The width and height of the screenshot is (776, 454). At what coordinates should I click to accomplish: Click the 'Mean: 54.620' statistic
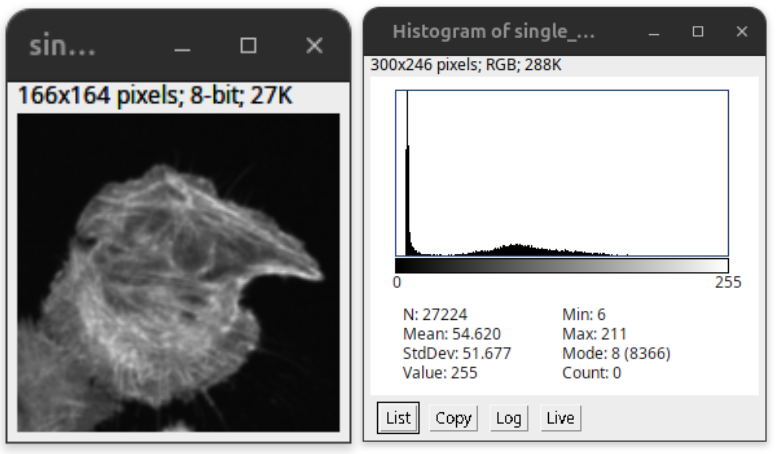tap(452, 334)
